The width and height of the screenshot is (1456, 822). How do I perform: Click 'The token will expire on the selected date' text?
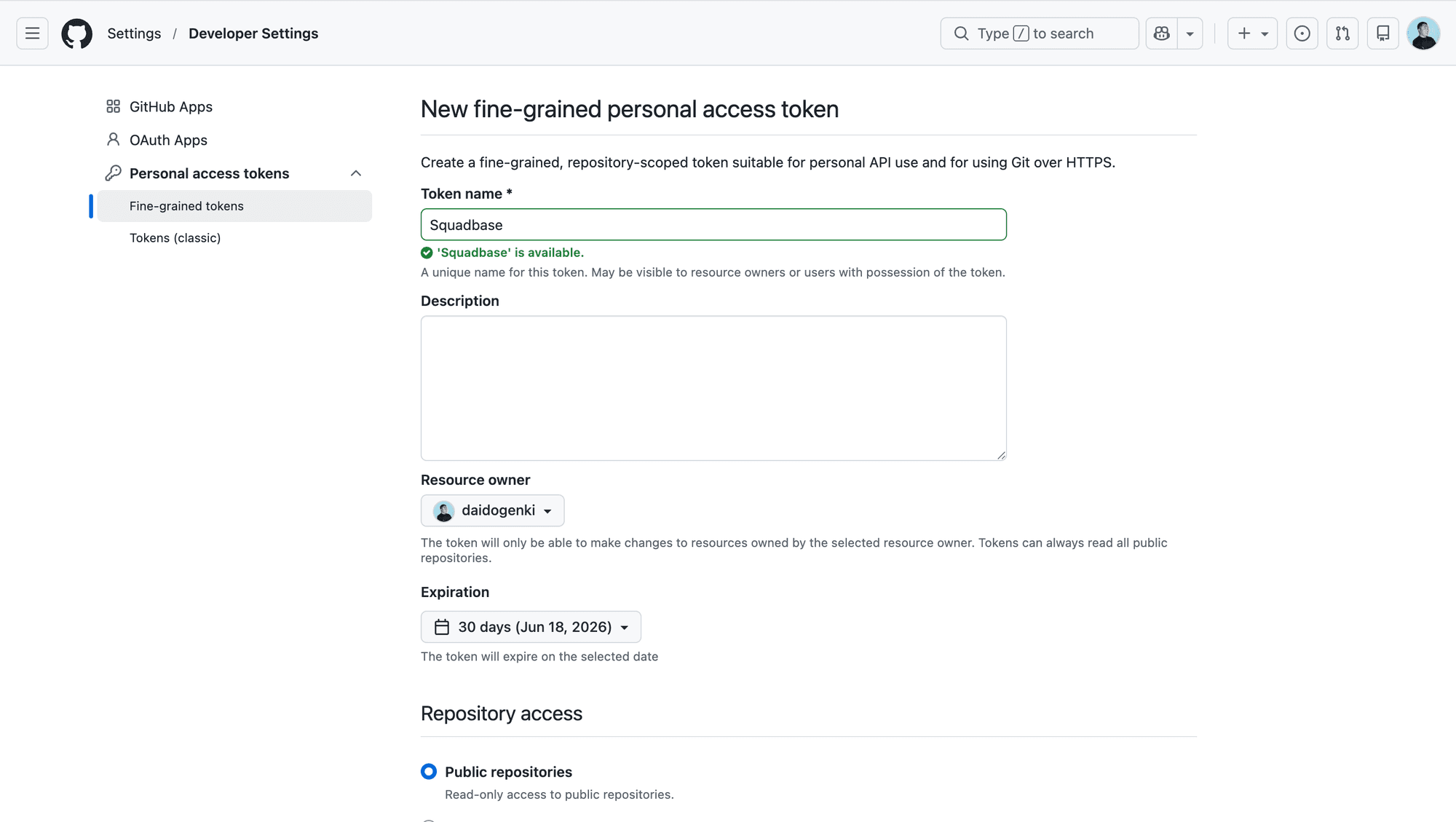point(539,657)
